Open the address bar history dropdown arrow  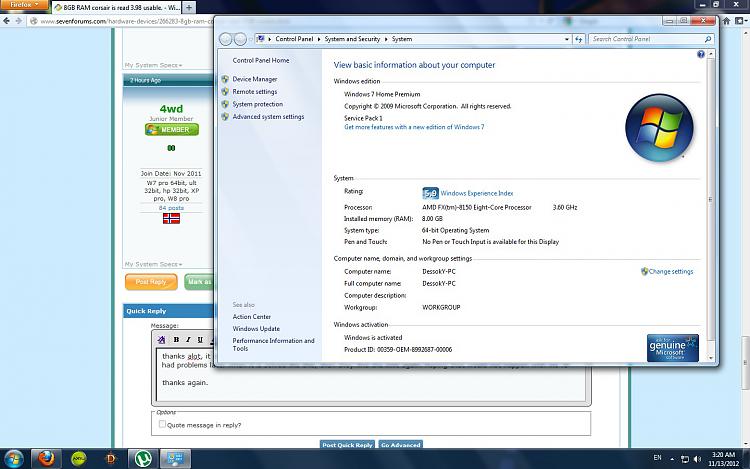tap(567, 39)
